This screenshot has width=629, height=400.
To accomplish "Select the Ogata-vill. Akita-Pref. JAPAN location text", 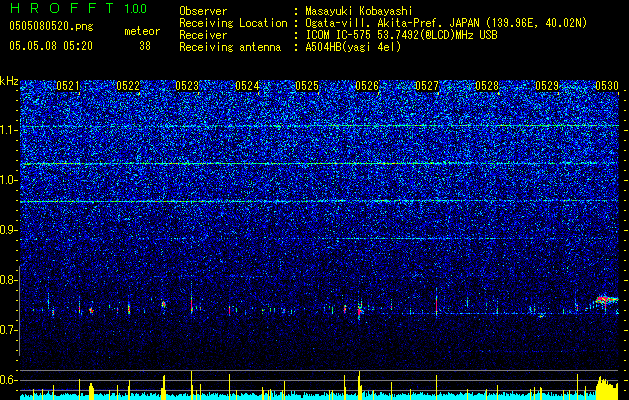I will tap(446, 23).
